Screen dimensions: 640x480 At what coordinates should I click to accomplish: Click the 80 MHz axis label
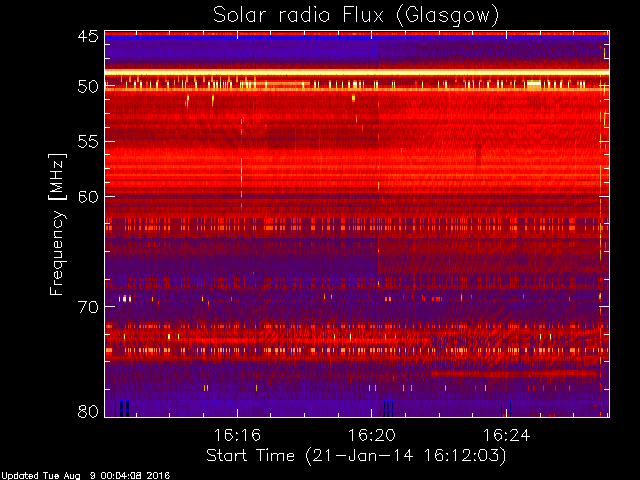point(88,411)
